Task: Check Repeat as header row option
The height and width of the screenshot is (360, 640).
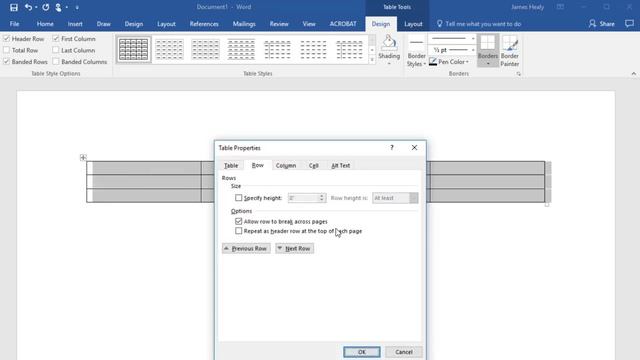Action: pyautogui.click(x=238, y=231)
